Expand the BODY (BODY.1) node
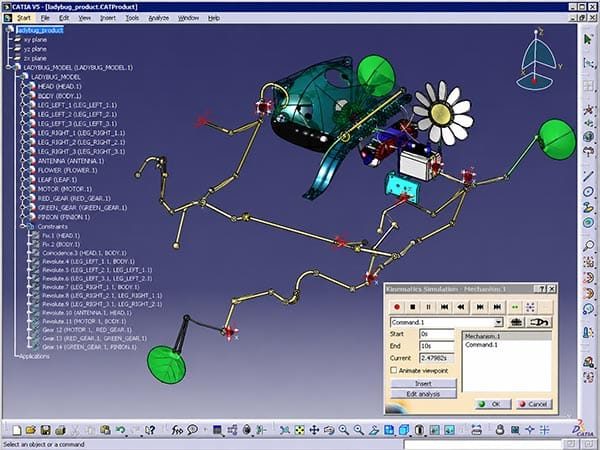600x450 pixels. [23, 96]
